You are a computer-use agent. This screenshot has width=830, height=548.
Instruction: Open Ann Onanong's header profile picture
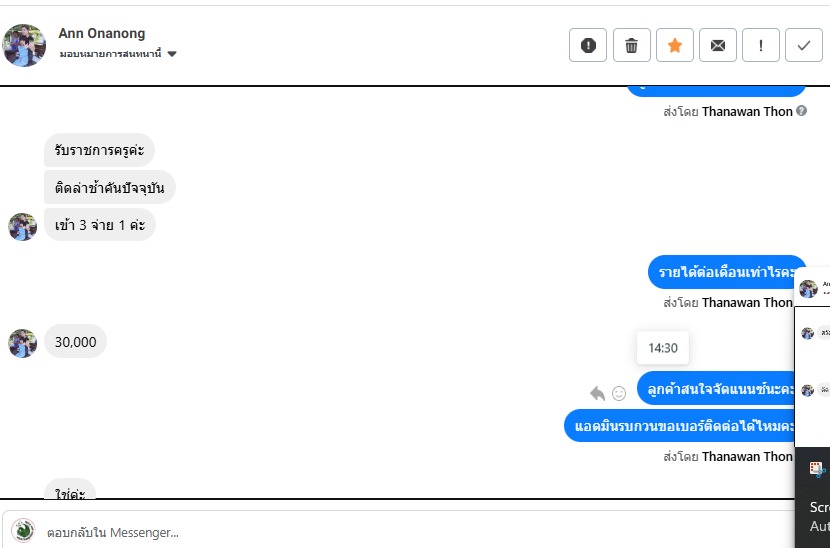tap(24, 45)
